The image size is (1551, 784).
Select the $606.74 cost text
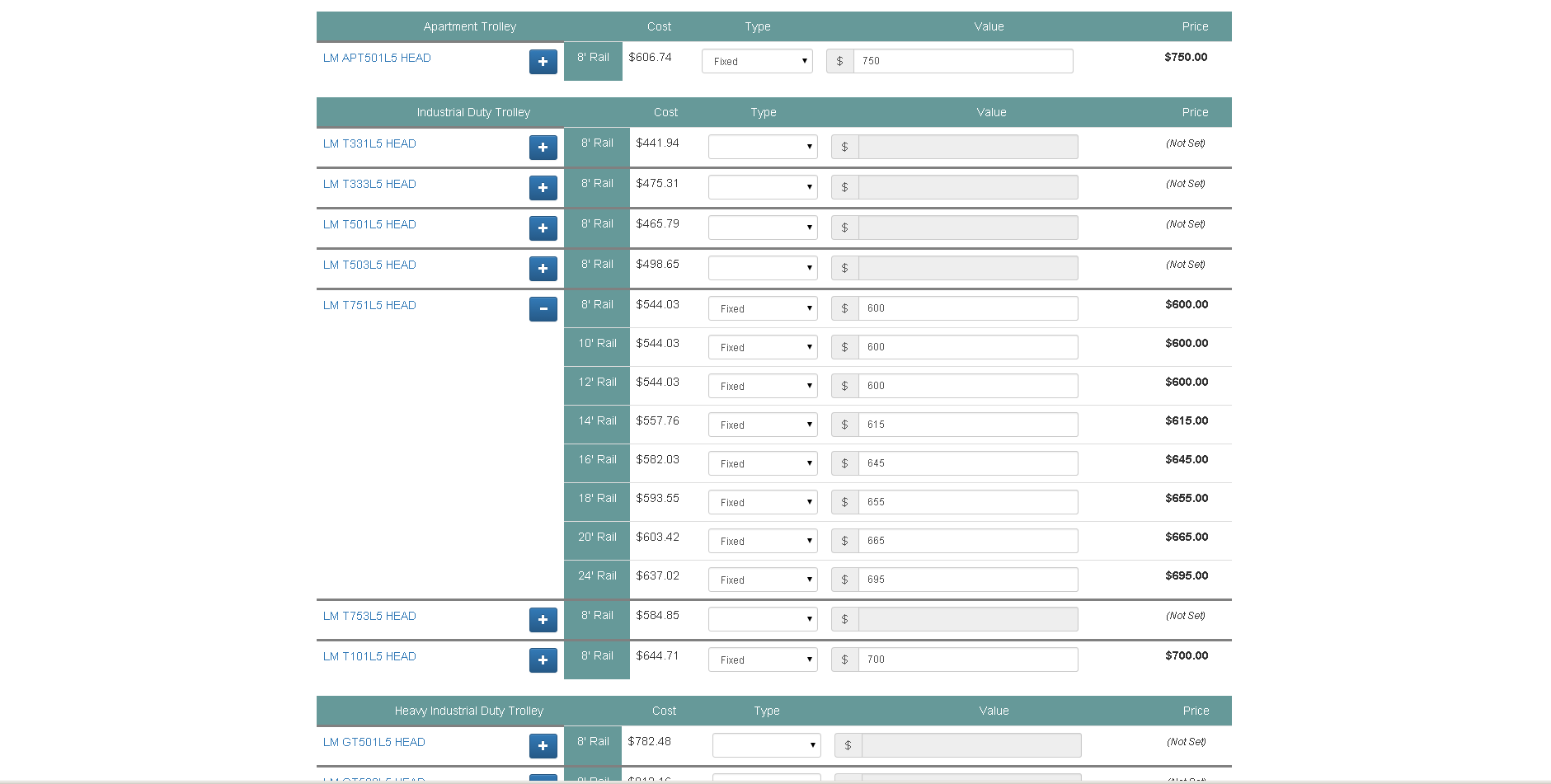point(650,57)
